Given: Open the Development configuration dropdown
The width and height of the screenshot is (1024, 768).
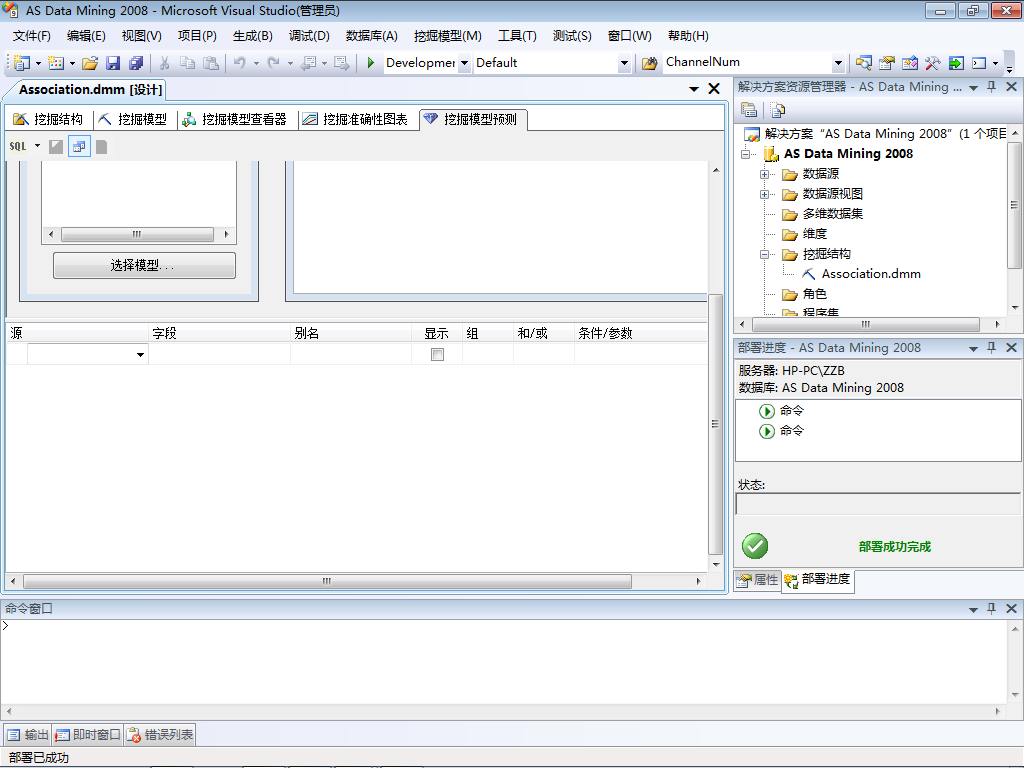Looking at the screenshot, I should 464,63.
